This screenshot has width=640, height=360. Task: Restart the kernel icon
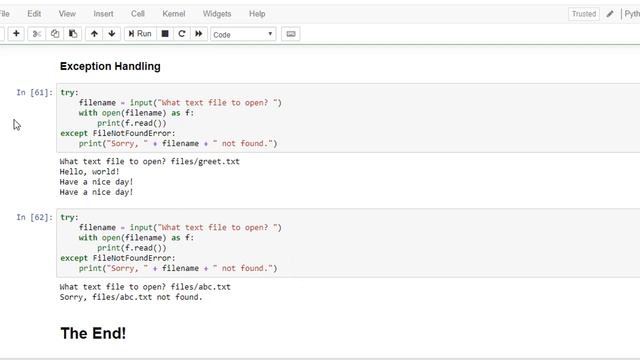coord(182,34)
